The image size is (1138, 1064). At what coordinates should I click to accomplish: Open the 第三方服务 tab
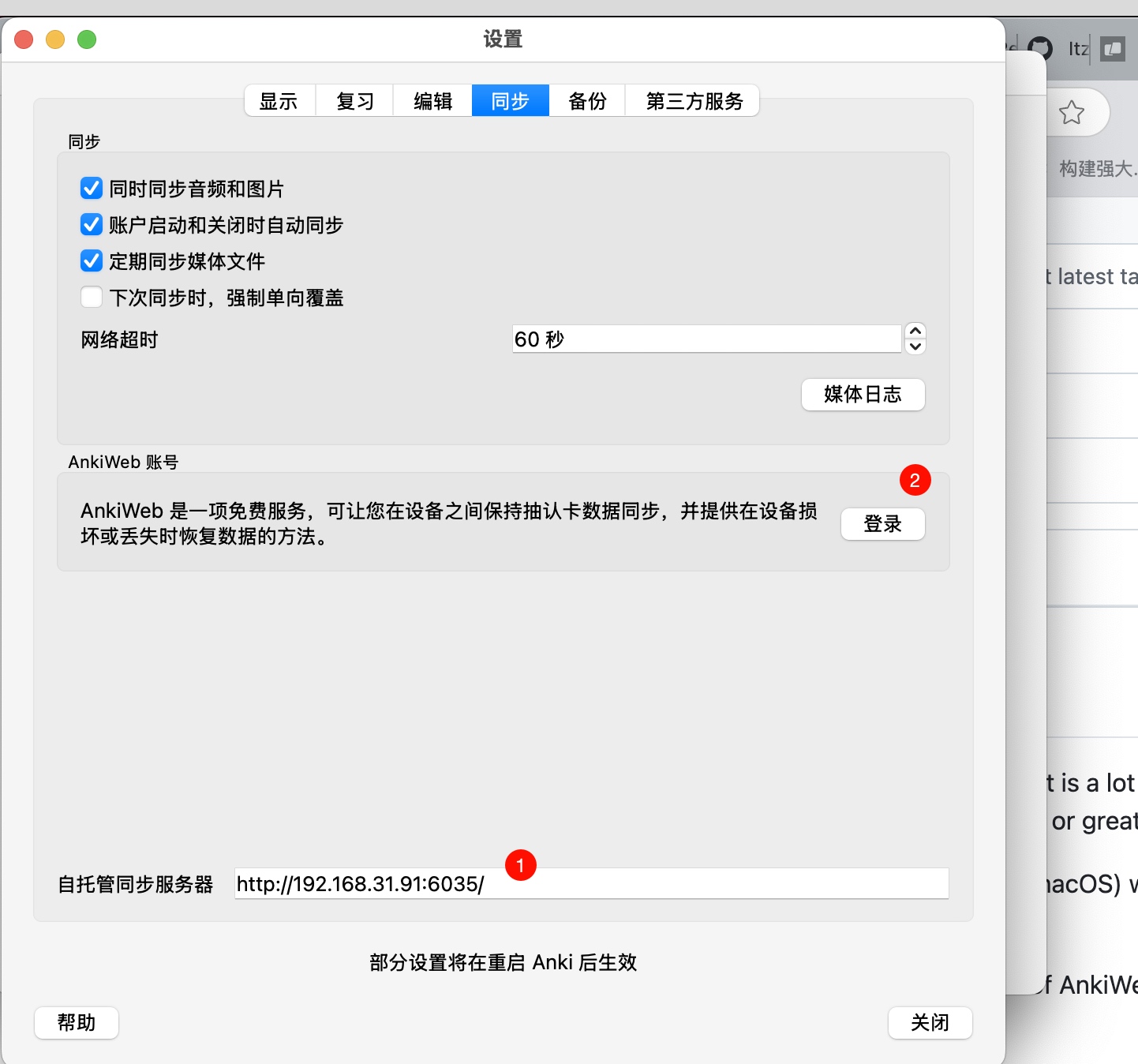[693, 101]
